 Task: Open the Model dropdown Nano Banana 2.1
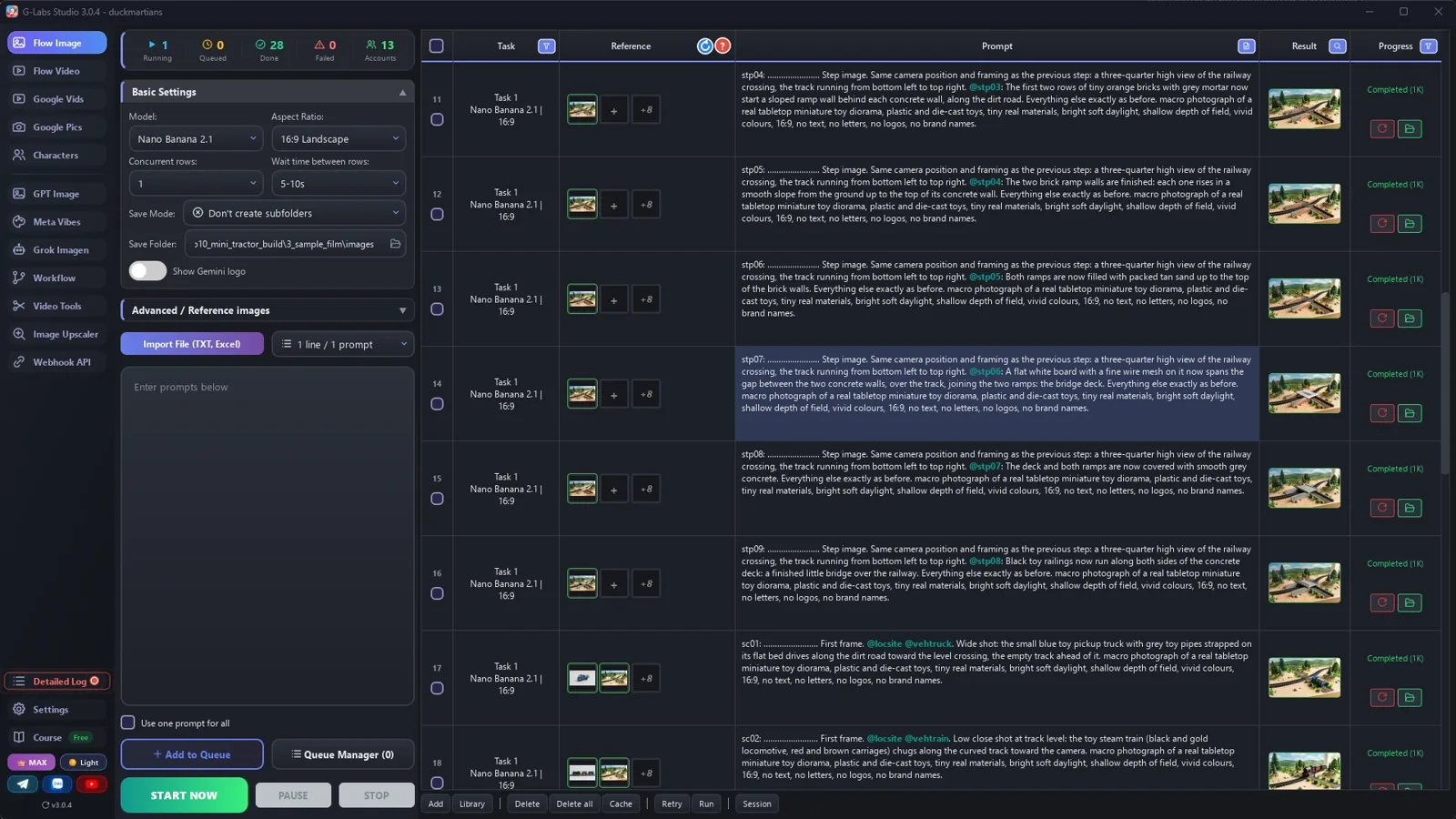[x=196, y=138]
